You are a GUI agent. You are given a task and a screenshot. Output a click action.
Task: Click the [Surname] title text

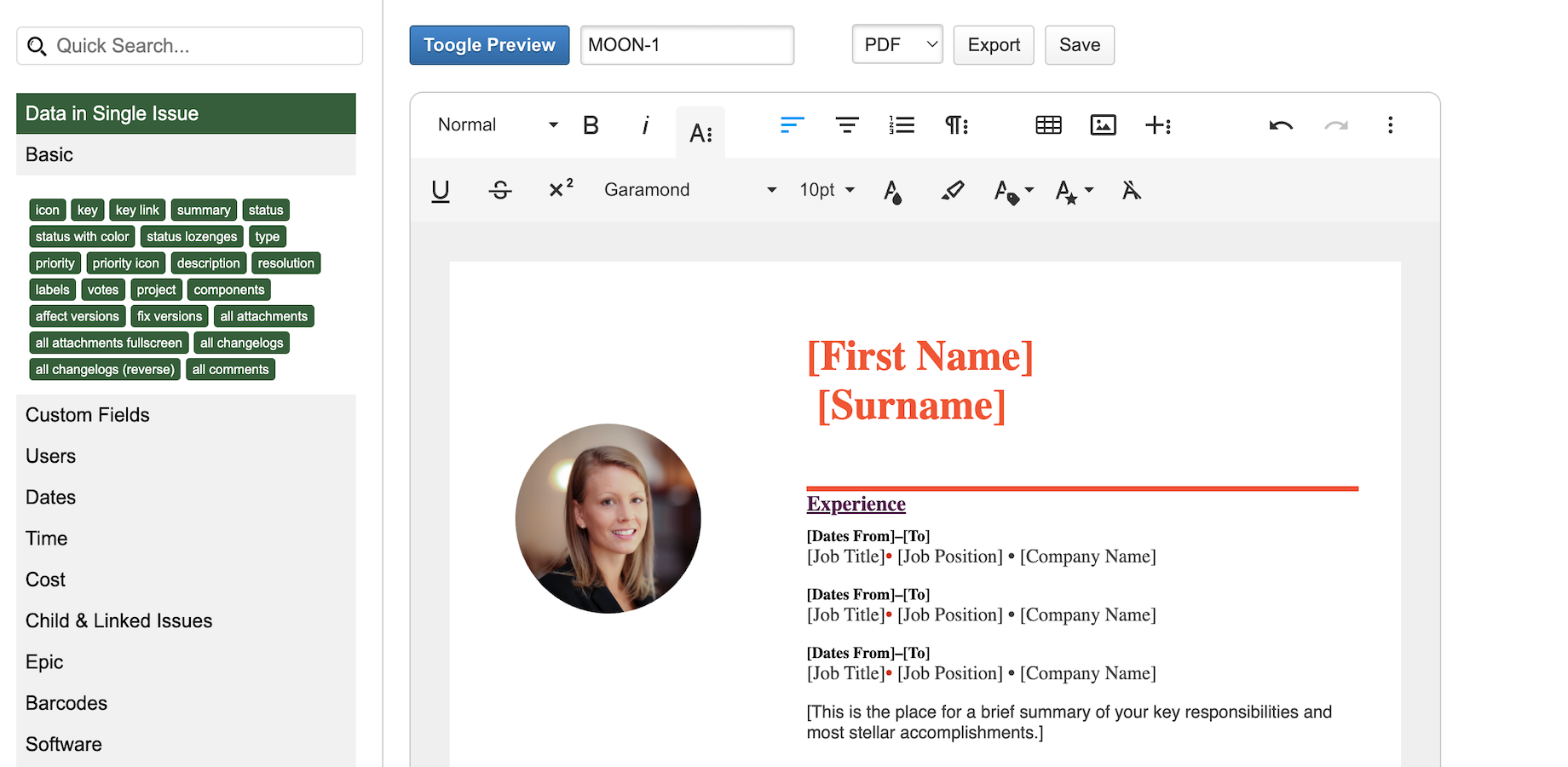click(x=912, y=406)
